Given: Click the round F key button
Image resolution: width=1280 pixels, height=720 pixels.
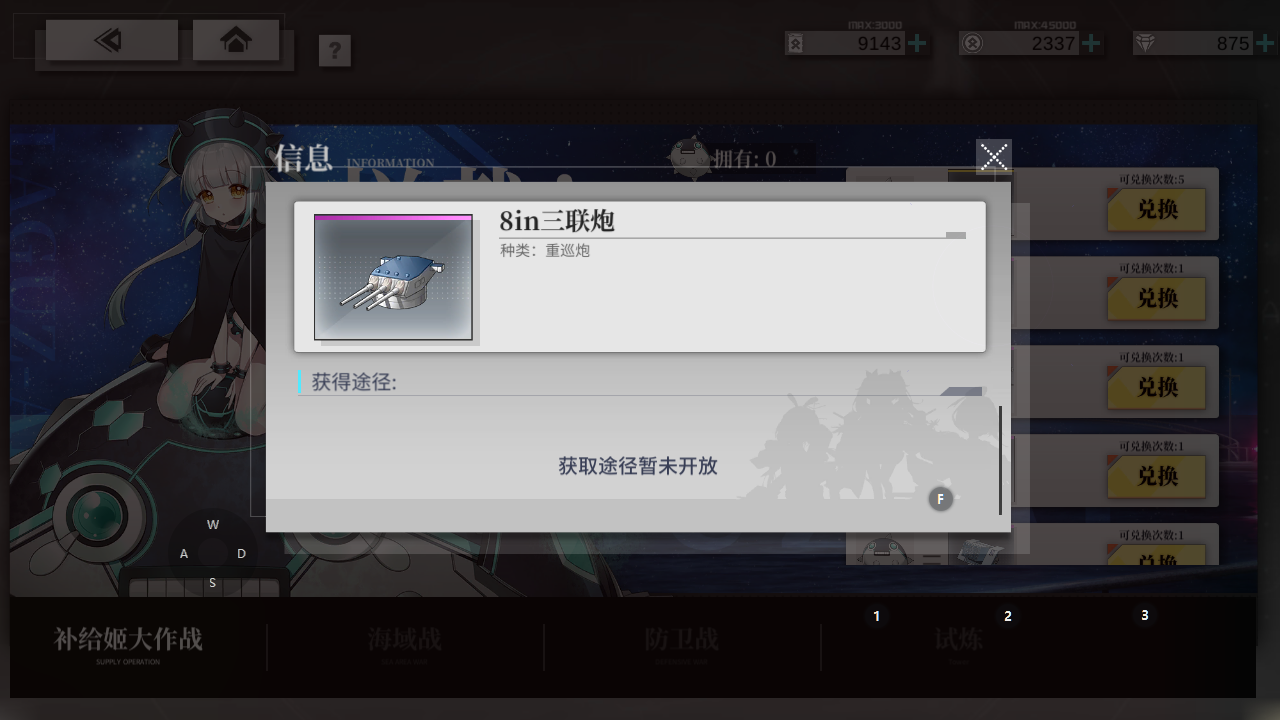Looking at the screenshot, I should coord(940,499).
